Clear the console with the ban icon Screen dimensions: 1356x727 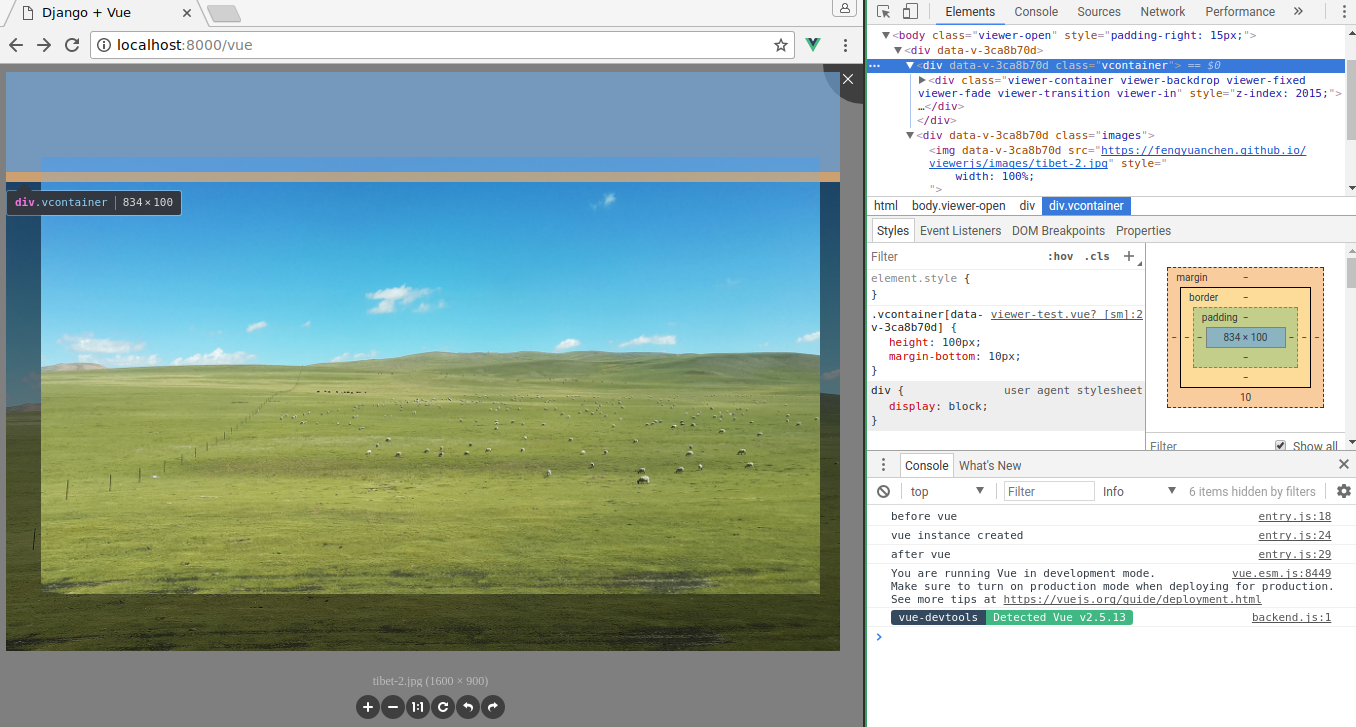(883, 490)
